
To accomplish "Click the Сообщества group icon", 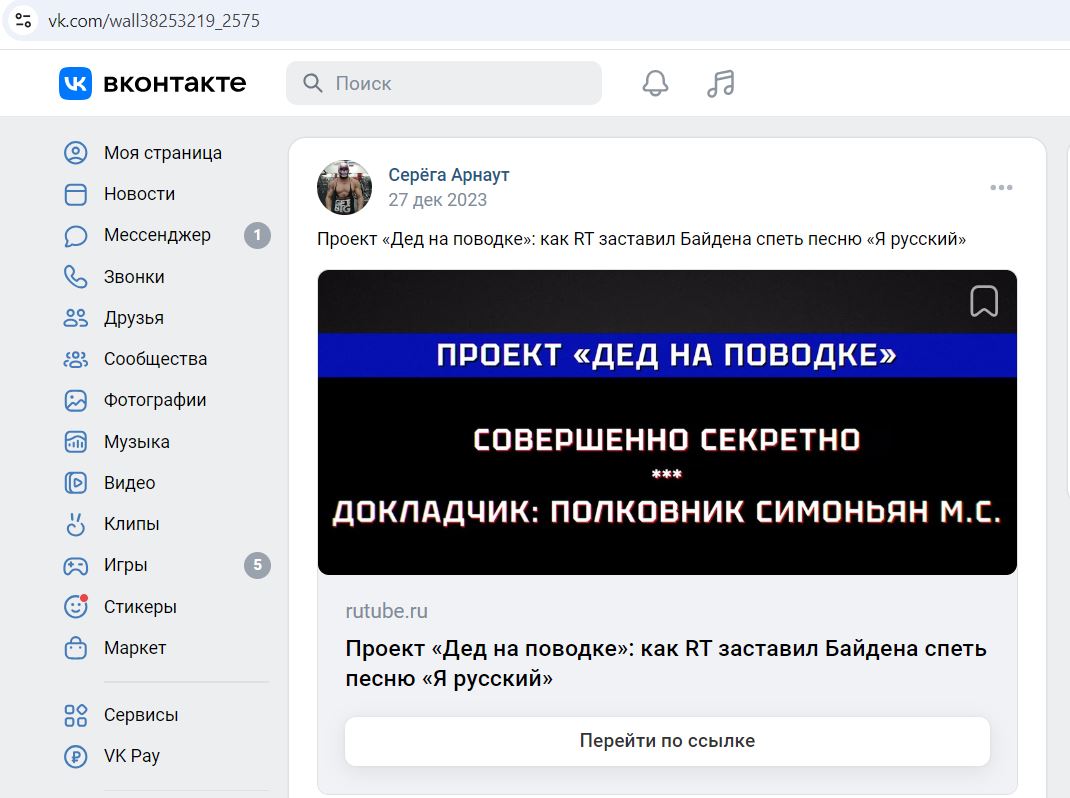I will [x=76, y=359].
